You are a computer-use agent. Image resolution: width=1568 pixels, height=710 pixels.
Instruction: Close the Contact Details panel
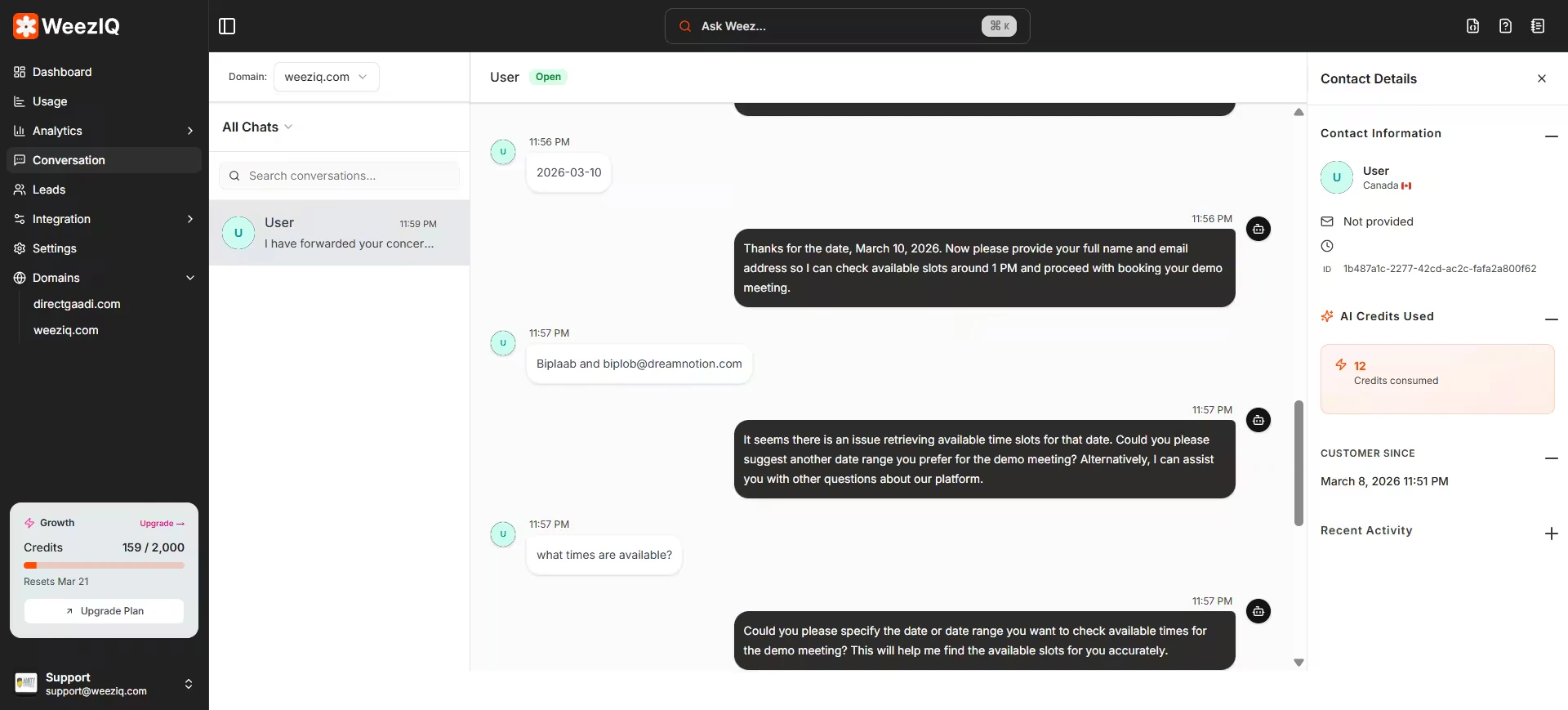[1542, 78]
